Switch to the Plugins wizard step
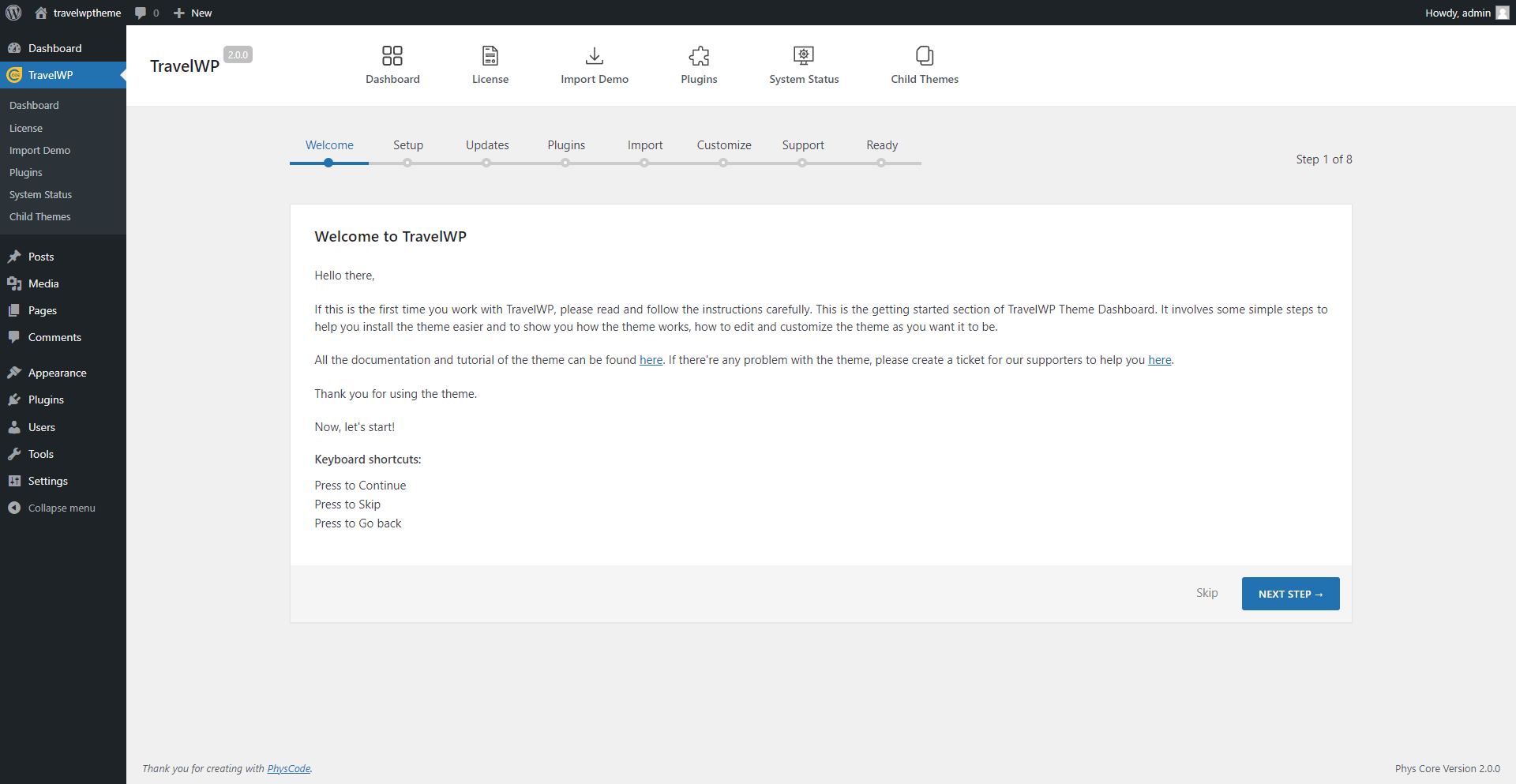 coord(566,145)
